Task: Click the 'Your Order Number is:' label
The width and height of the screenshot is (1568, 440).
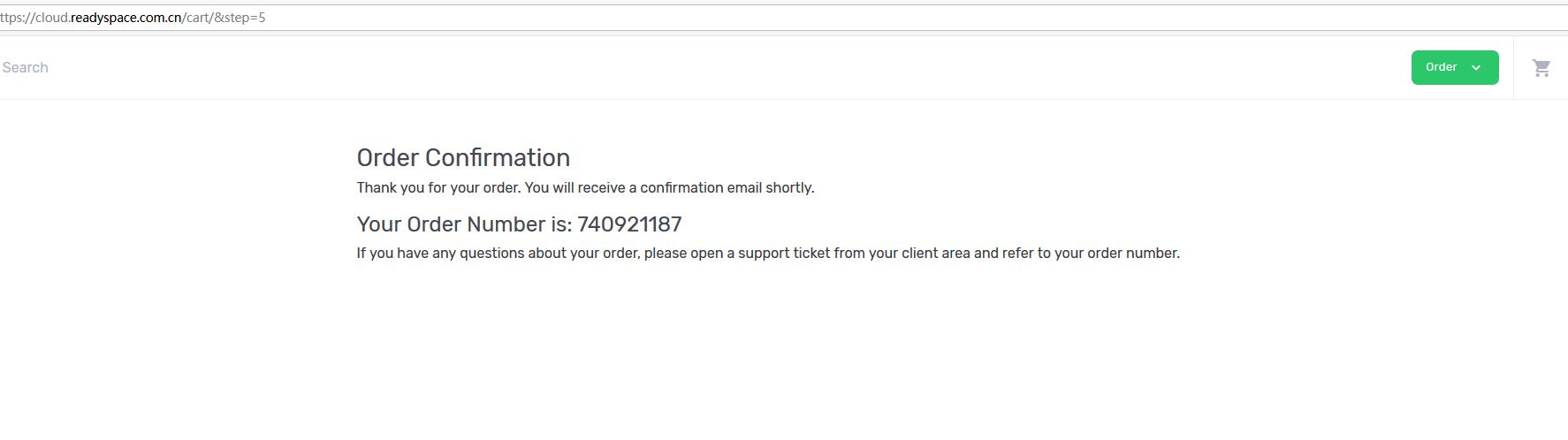Action: pyautogui.click(x=464, y=224)
